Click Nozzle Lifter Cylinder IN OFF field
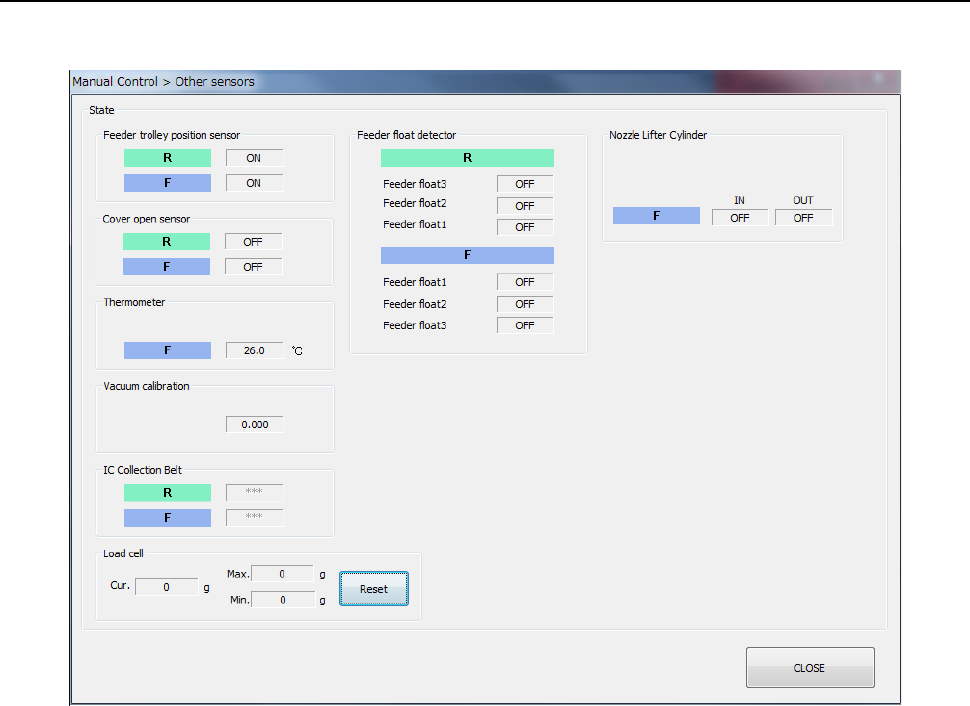970x706 pixels. [x=740, y=218]
